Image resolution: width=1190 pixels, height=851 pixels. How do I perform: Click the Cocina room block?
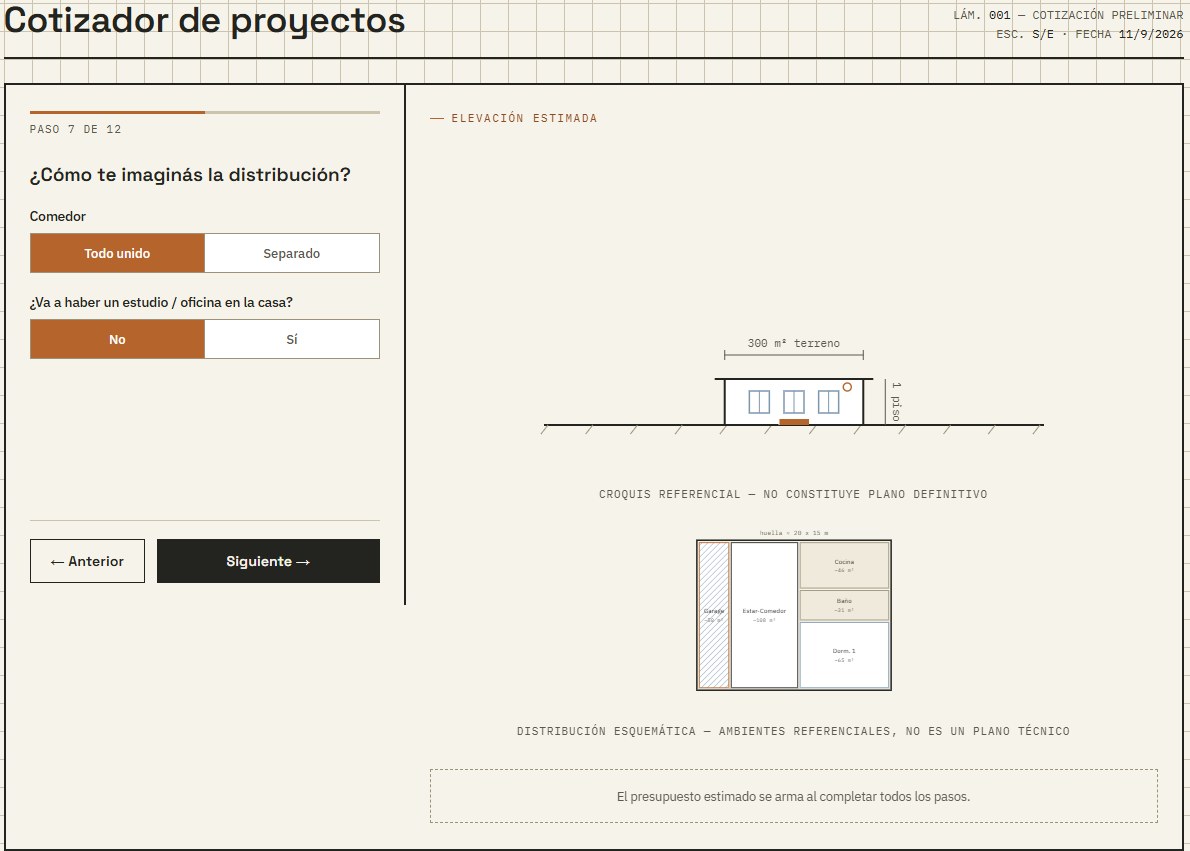(x=844, y=566)
